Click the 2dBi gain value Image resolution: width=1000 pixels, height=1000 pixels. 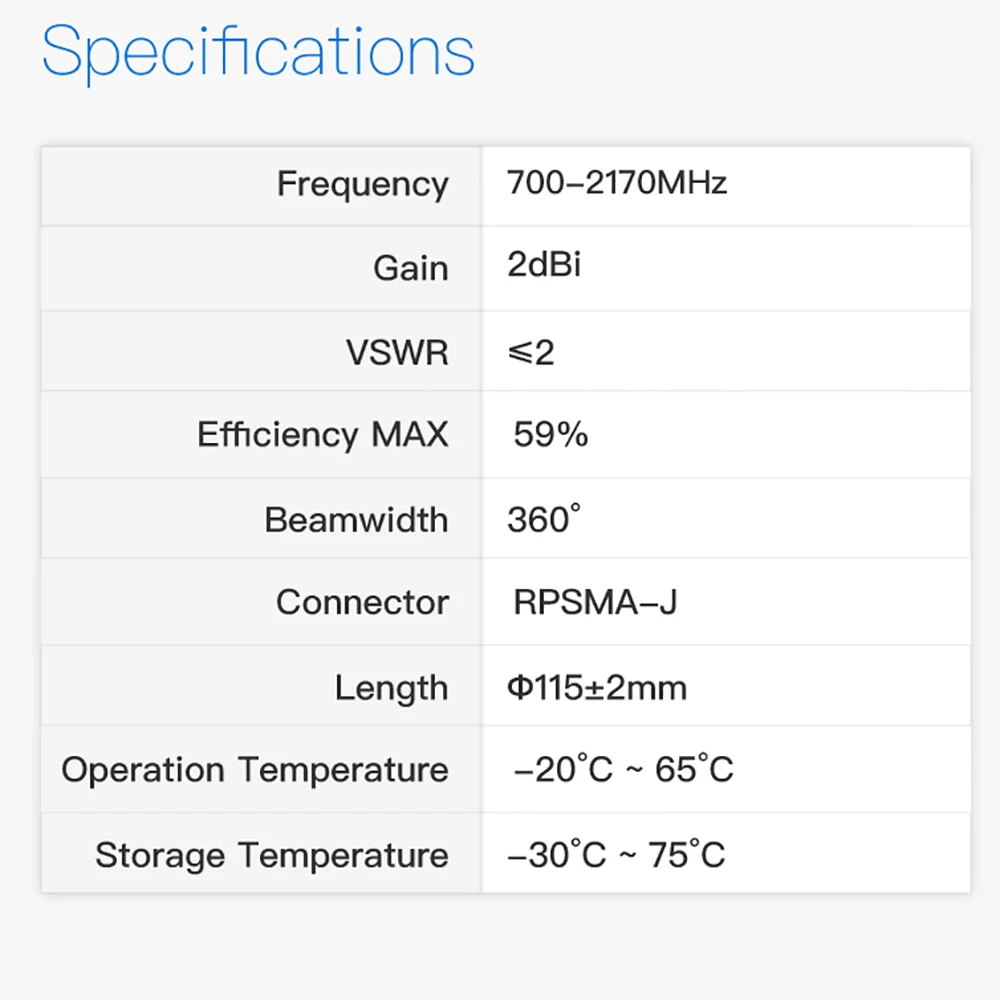click(544, 265)
